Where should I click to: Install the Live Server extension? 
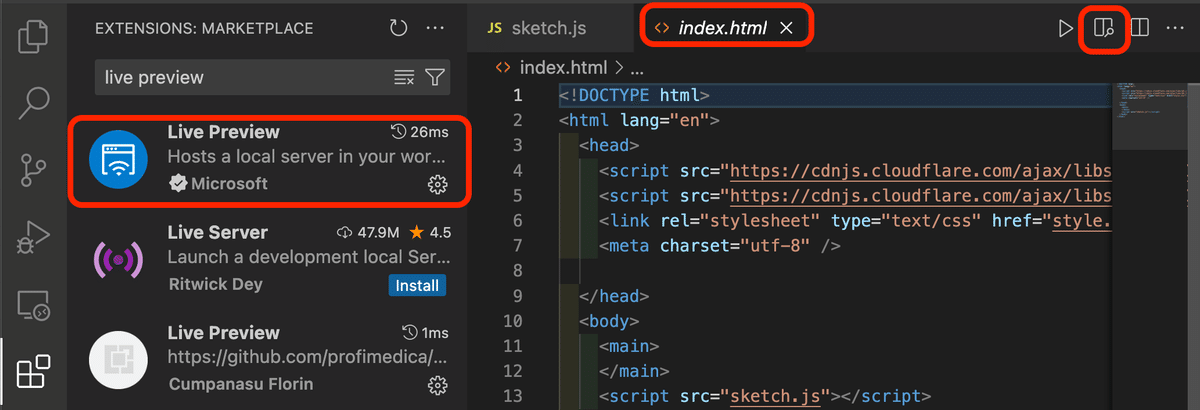415,285
